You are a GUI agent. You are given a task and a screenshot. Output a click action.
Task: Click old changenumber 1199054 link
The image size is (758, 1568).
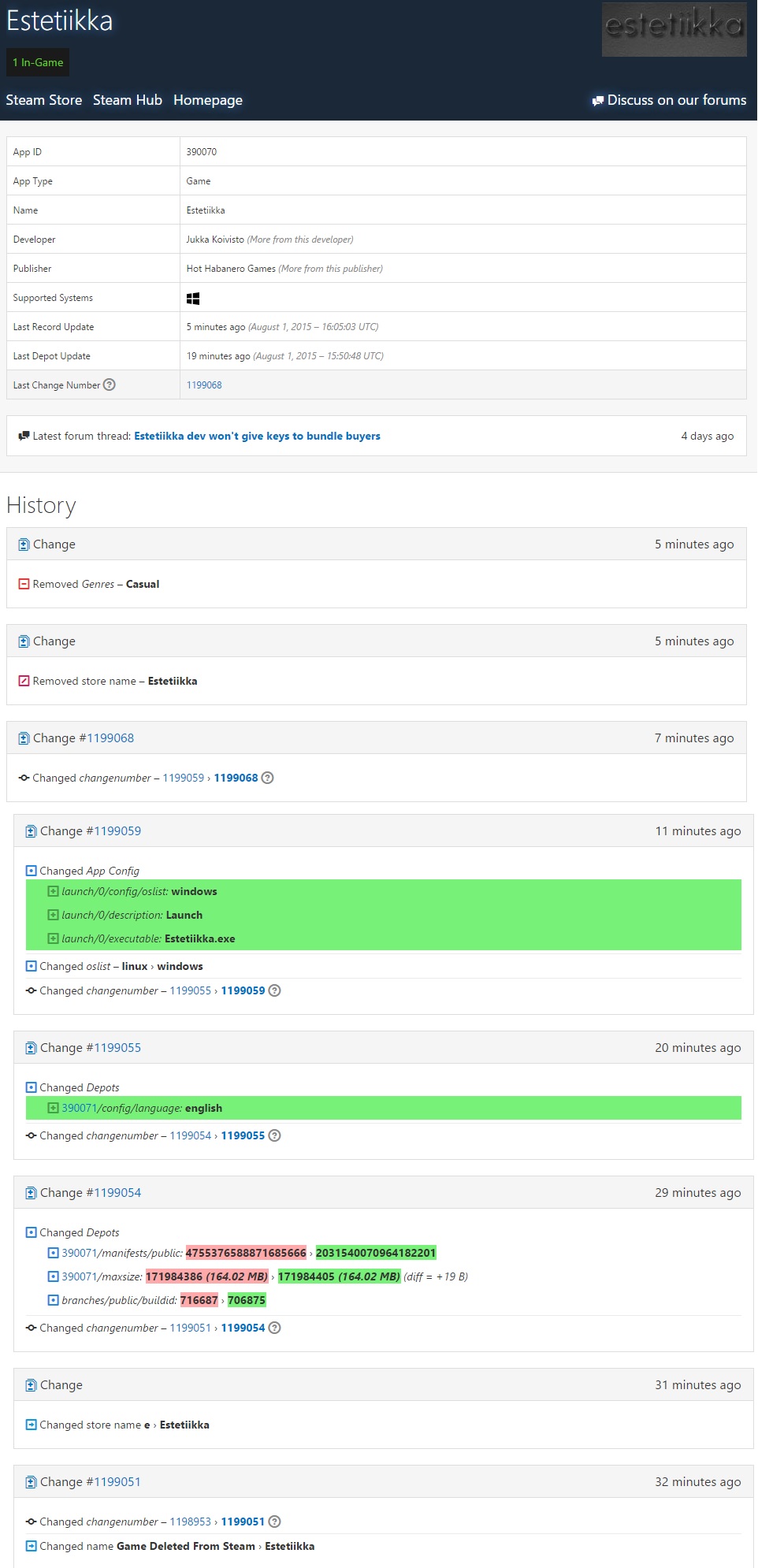pyautogui.click(x=190, y=1135)
